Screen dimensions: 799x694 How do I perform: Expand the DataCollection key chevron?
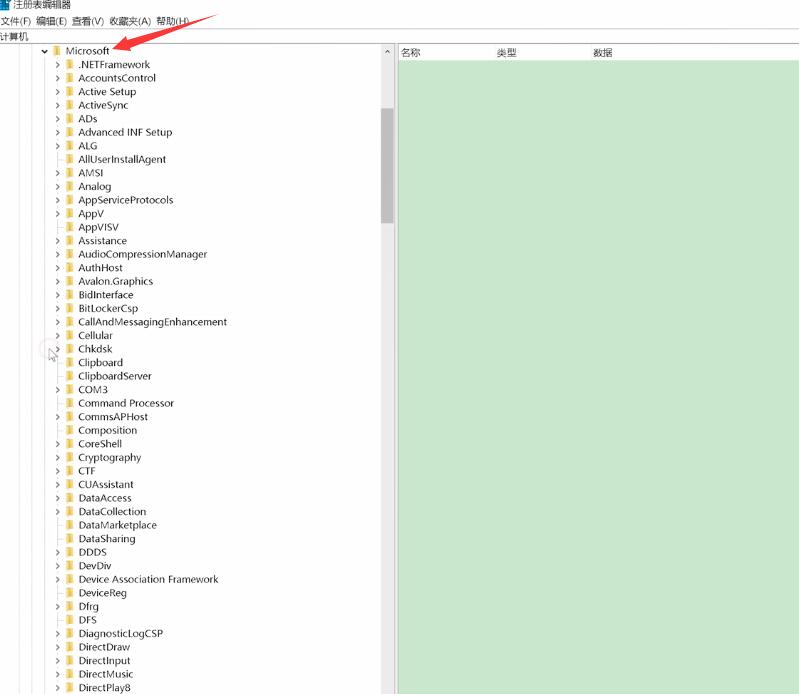58,512
